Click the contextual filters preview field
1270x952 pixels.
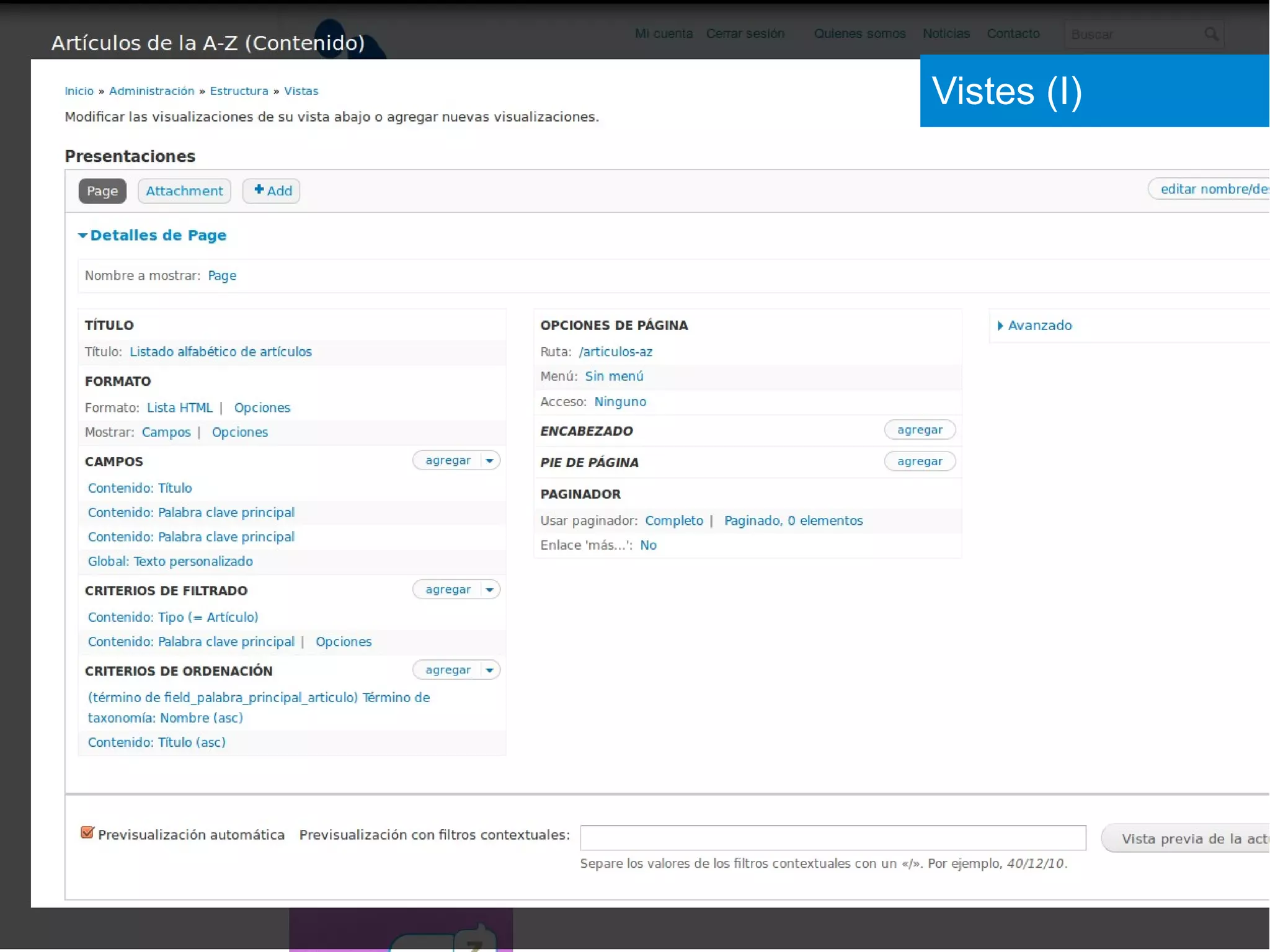pyautogui.click(x=832, y=838)
